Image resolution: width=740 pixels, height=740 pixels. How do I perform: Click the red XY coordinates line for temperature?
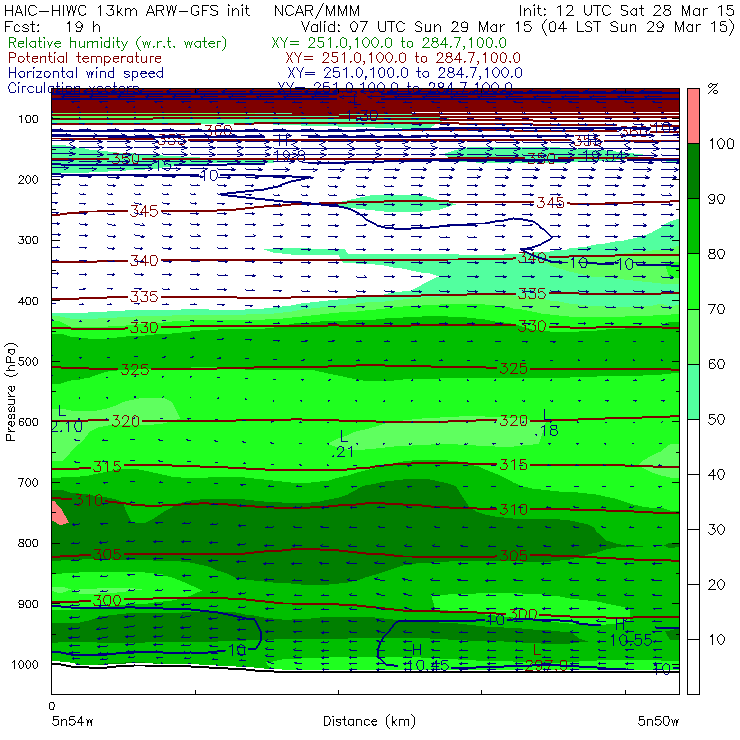(403, 58)
